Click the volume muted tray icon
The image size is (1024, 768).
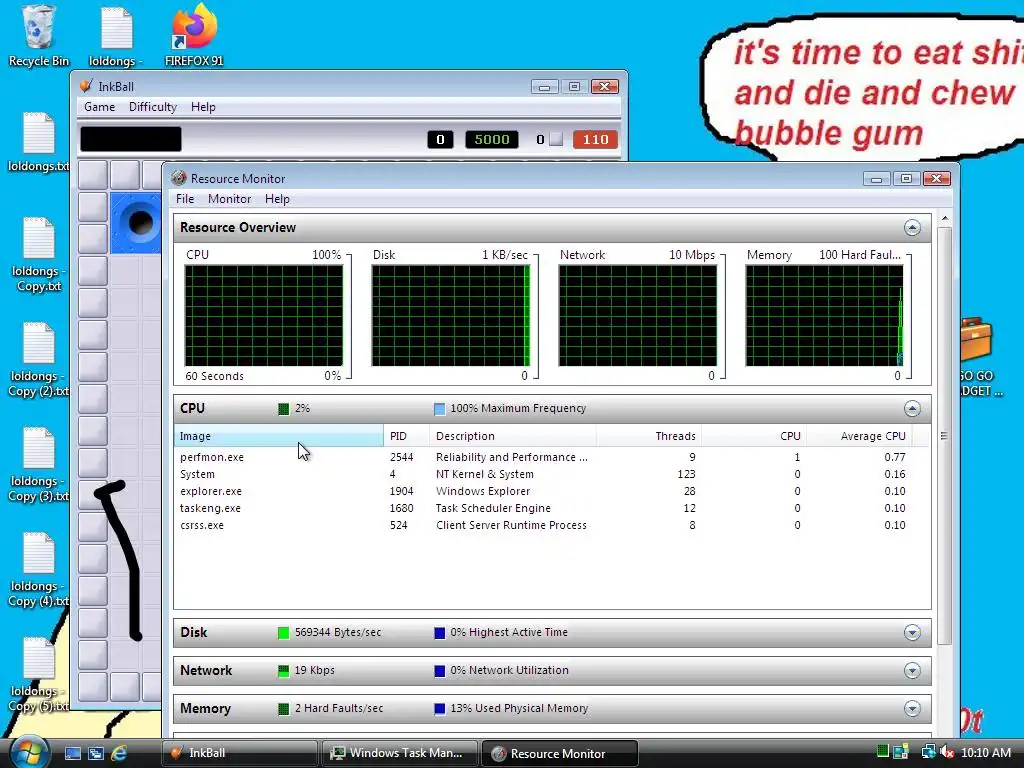947,752
